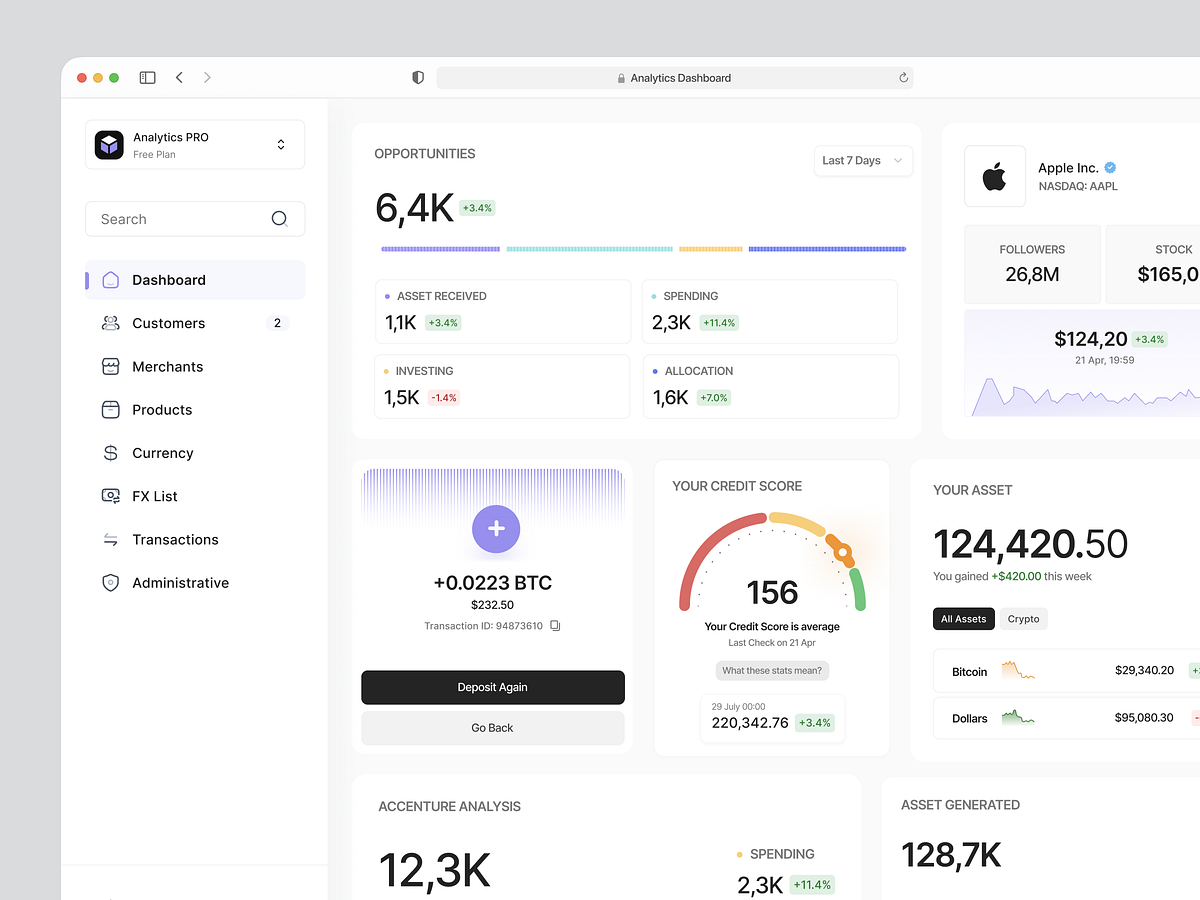Viewport: 1200px width, 900px height.
Task: Open the FX List page
Action: 155,496
